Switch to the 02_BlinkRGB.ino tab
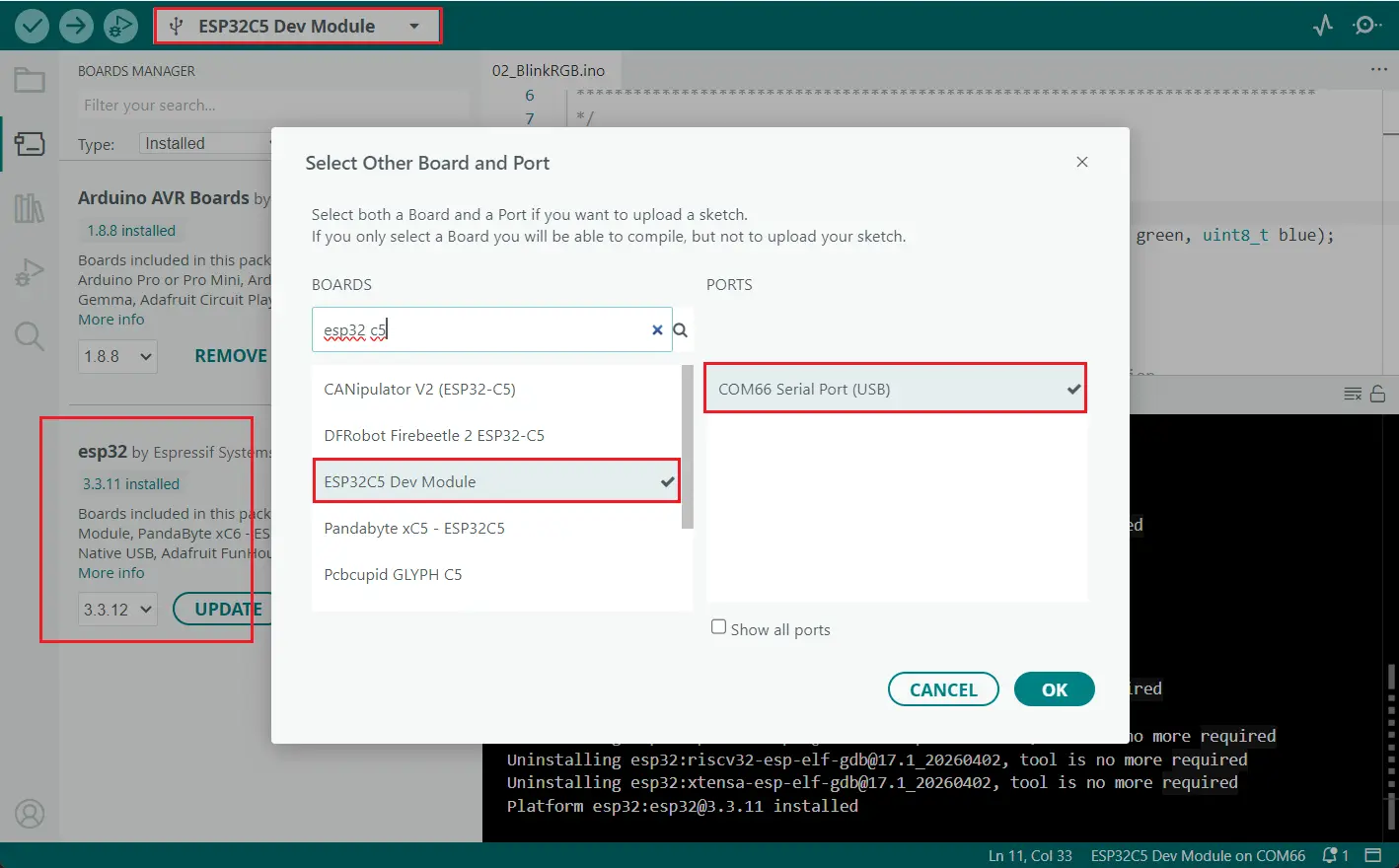1399x868 pixels. pos(549,70)
